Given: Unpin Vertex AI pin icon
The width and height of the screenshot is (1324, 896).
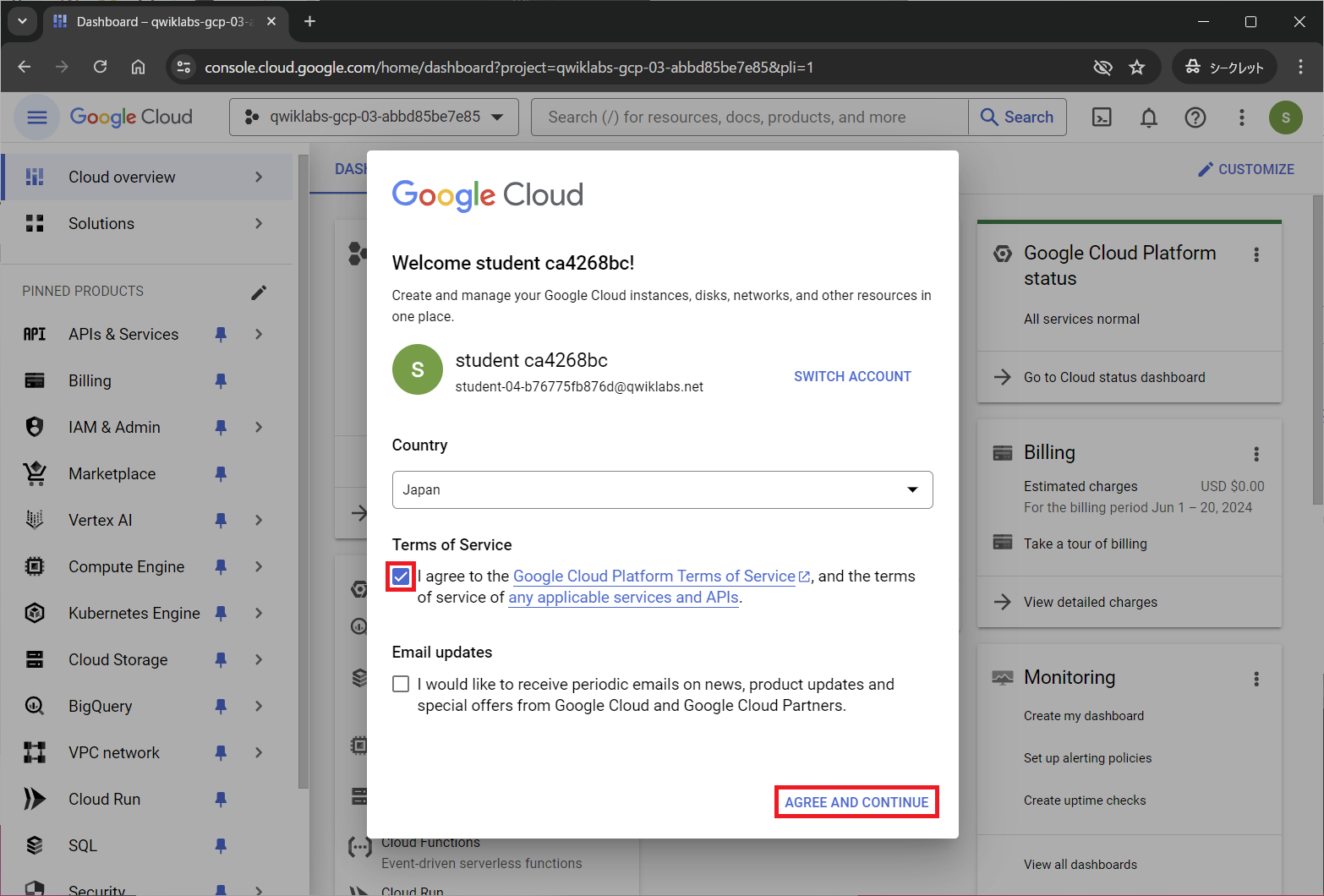Looking at the screenshot, I should [221, 521].
